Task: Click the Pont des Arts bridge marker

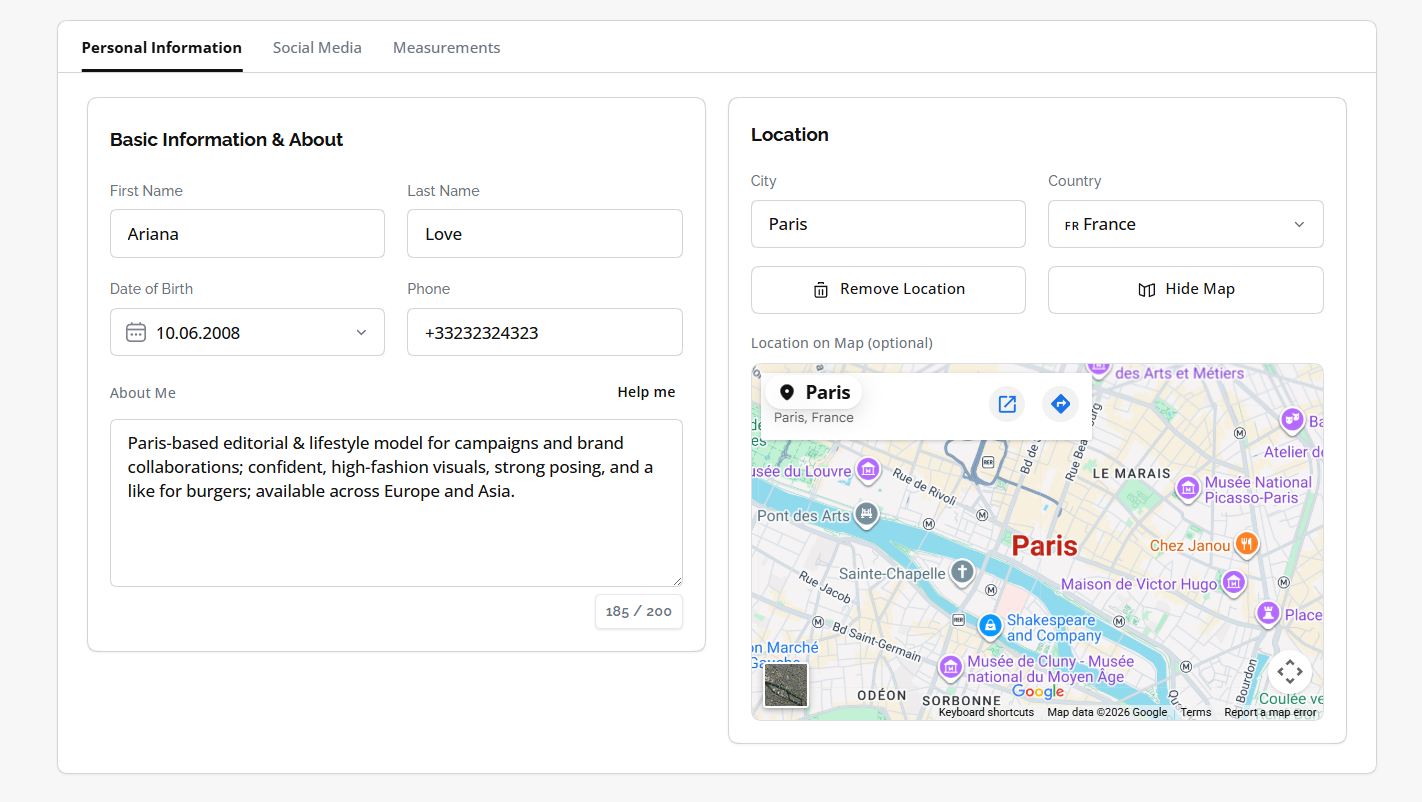Action: [x=866, y=516]
